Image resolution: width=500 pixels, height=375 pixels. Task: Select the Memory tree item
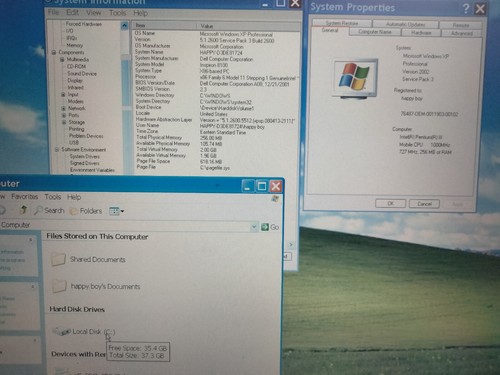click(75, 45)
